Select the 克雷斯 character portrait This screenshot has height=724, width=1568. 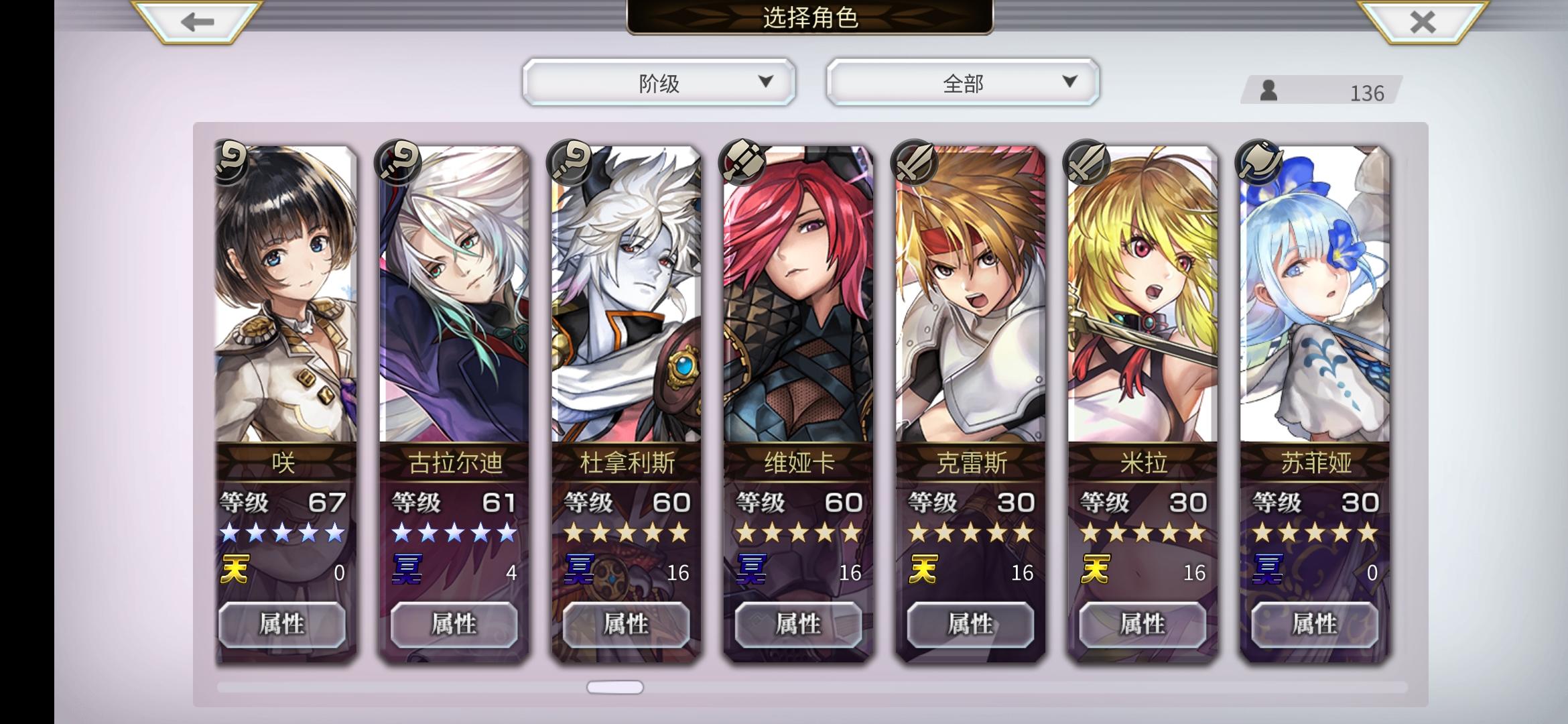970,295
